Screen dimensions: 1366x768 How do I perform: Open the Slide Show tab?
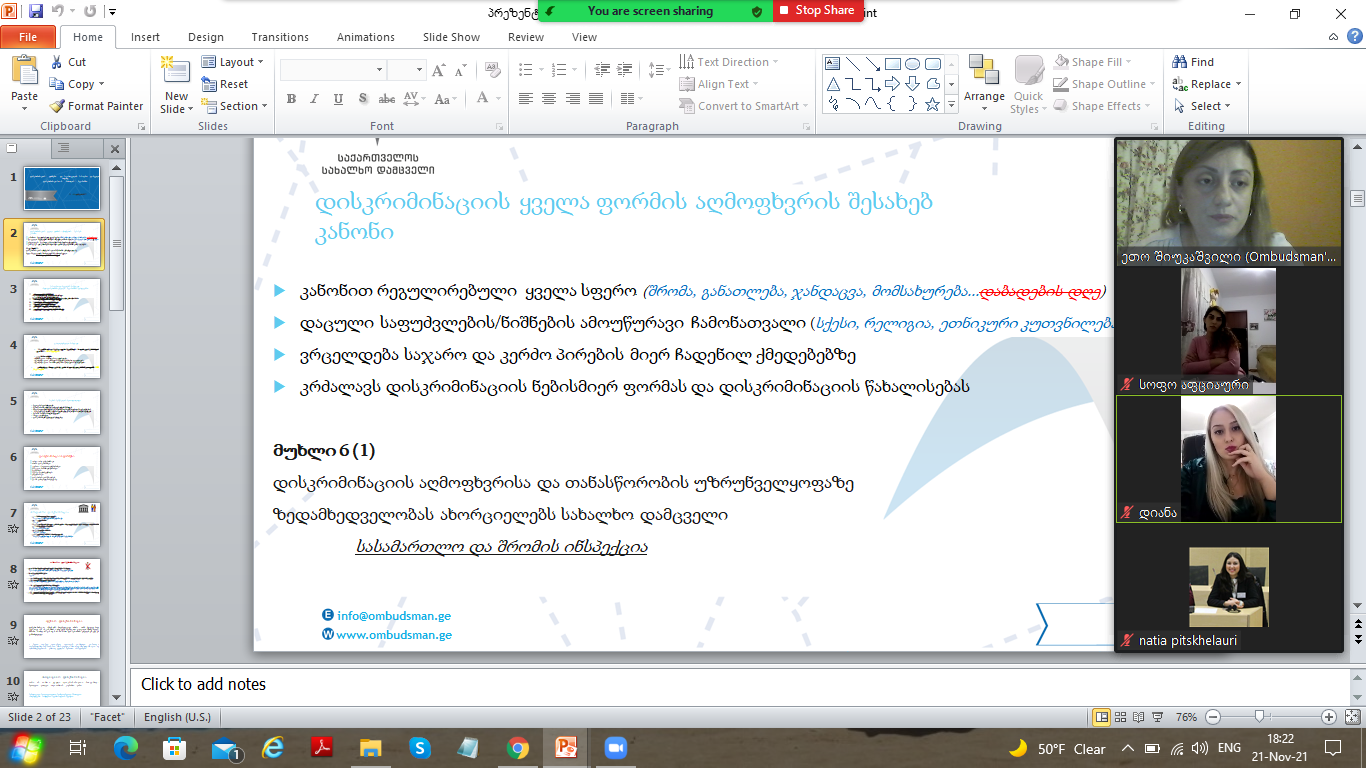point(451,37)
